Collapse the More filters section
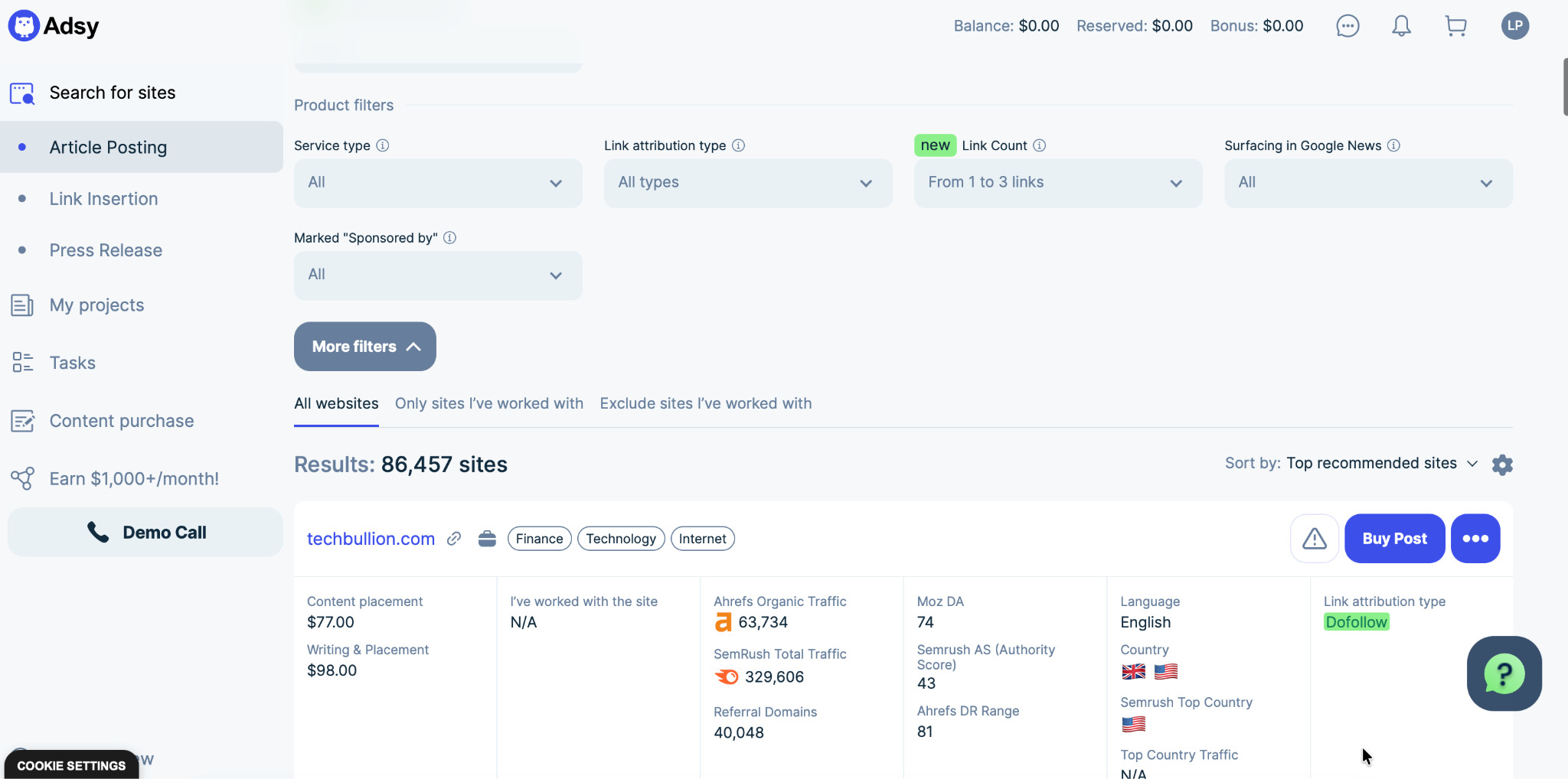The image size is (1568, 779). [365, 347]
